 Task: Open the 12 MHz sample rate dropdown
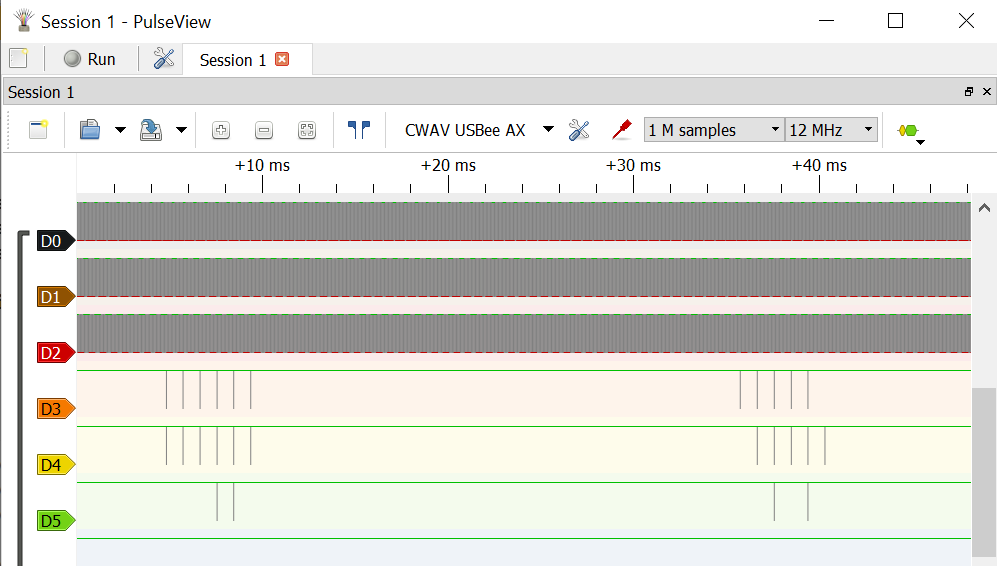(x=832, y=130)
